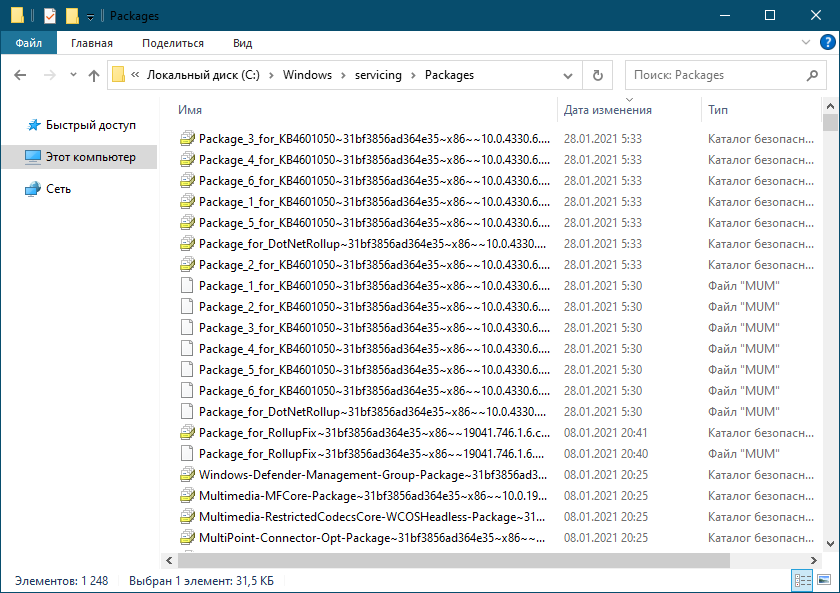Expand the address bar history dropdown
The width and height of the screenshot is (840, 593).
click(x=568, y=76)
